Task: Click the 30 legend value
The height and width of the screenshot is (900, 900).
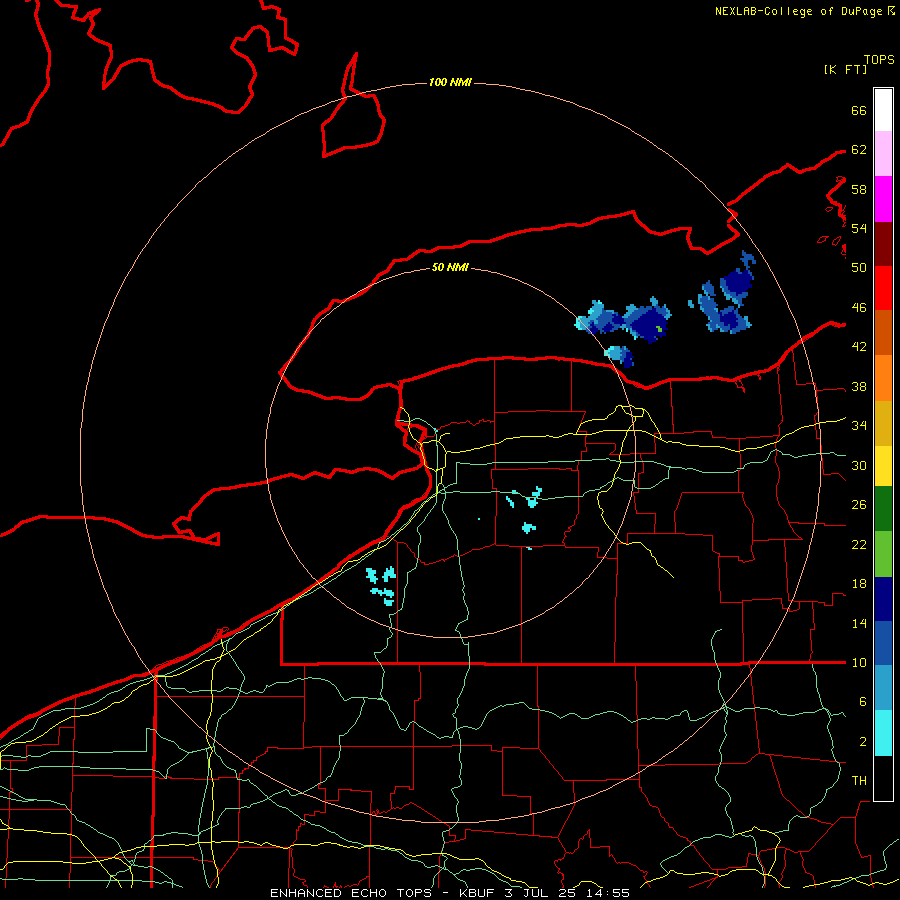Action: click(x=859, y=465)
